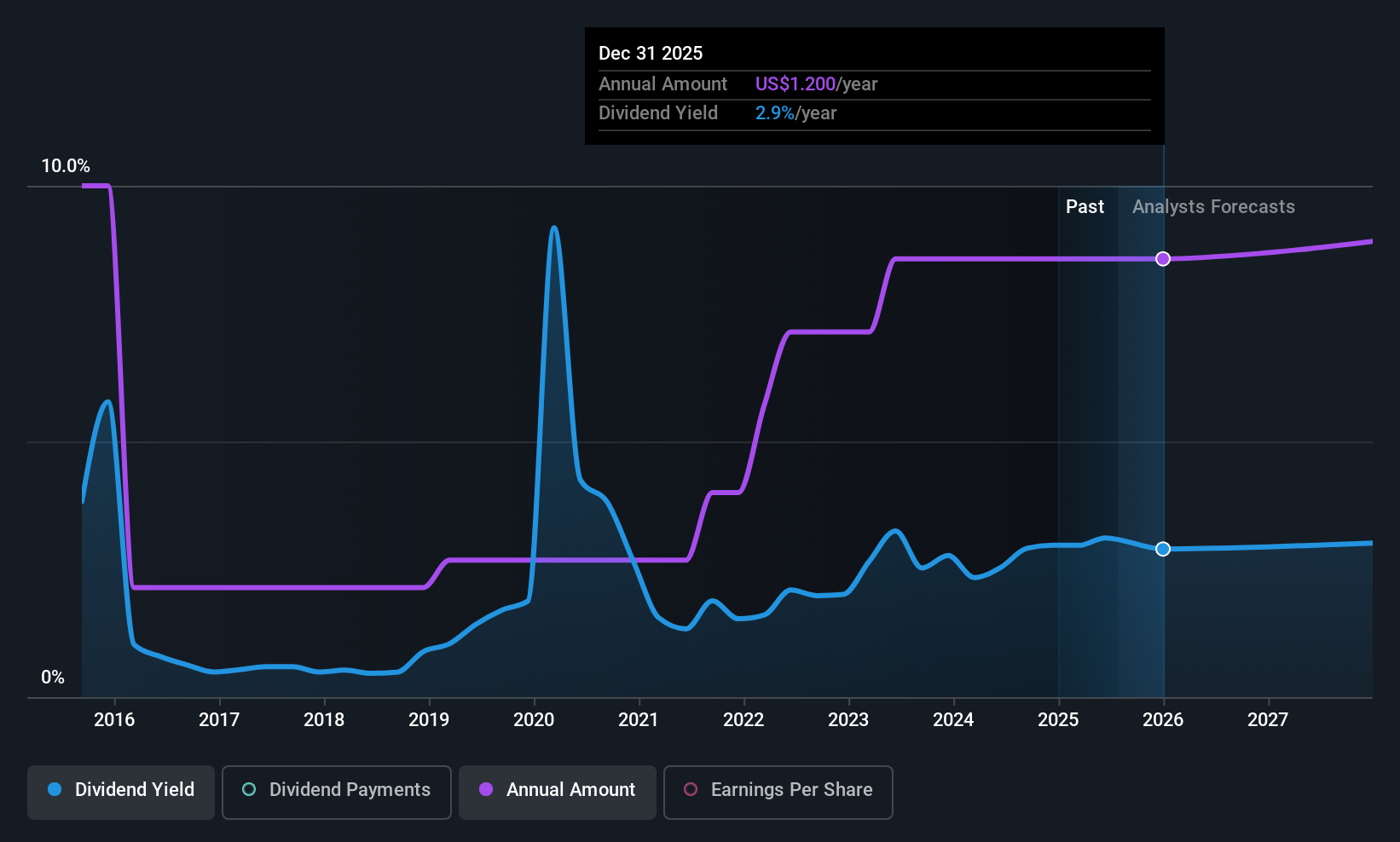The image size is (1400, 842).
Task: Click the pink Earnings Per Share circle icon
Action: point(691,790)
